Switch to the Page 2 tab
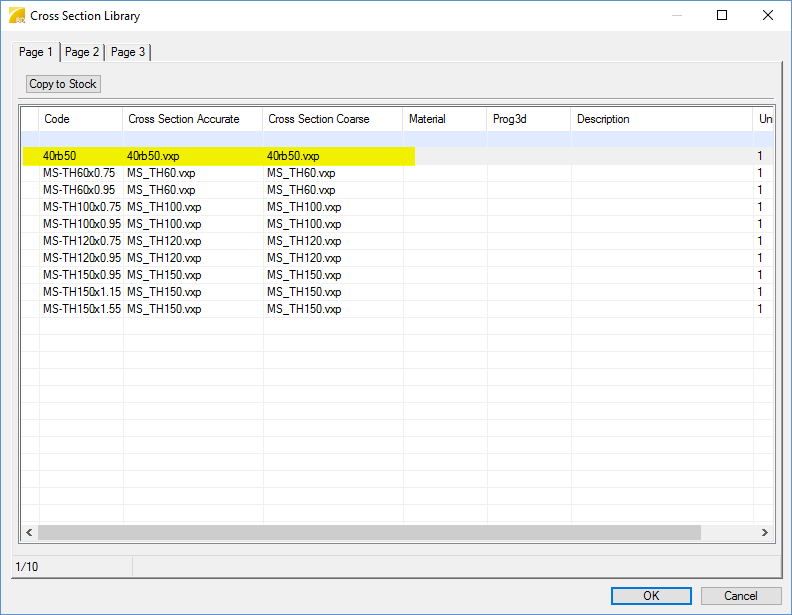 point(82,52)
